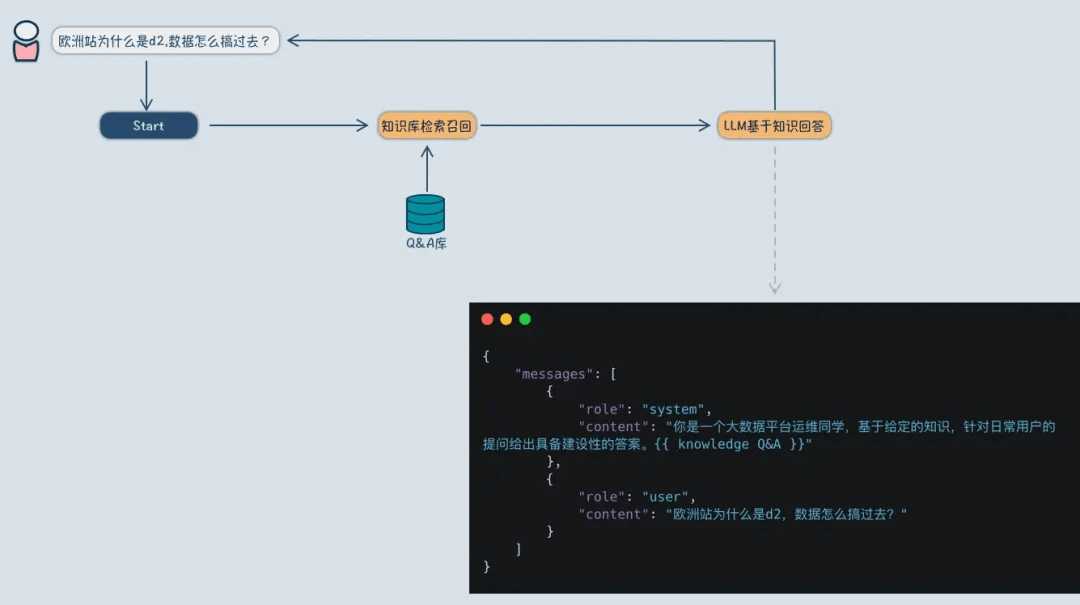Click the arrowhead pointing into 知识库检索召回 from Start
Image resolution: width=1080 pixels, height=605 pixels.
[x=362, y=126]
